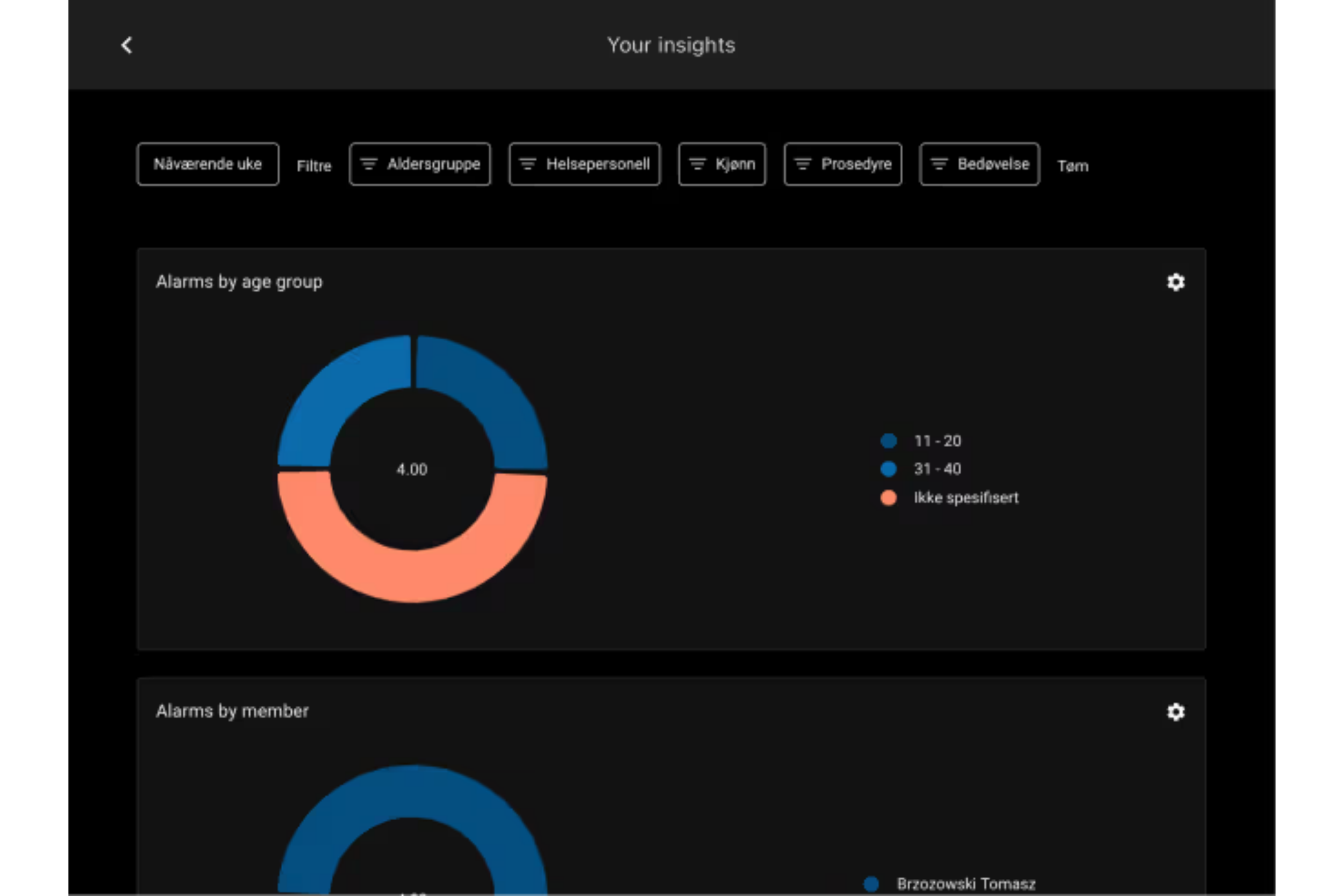This screenshot has width=1344, height=896.
Task: Click filter icon on Helsepersonell chip
Action: pyautogui.click(x=527, y=164)
